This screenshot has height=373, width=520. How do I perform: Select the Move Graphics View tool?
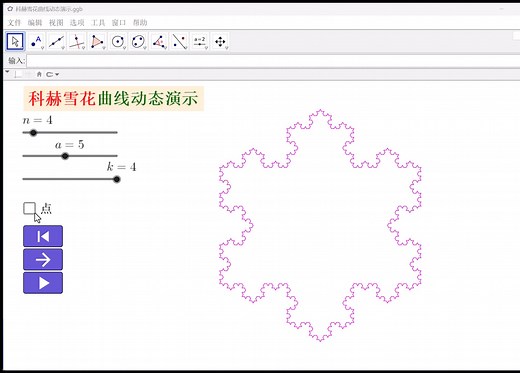click(x=220, y=42)
